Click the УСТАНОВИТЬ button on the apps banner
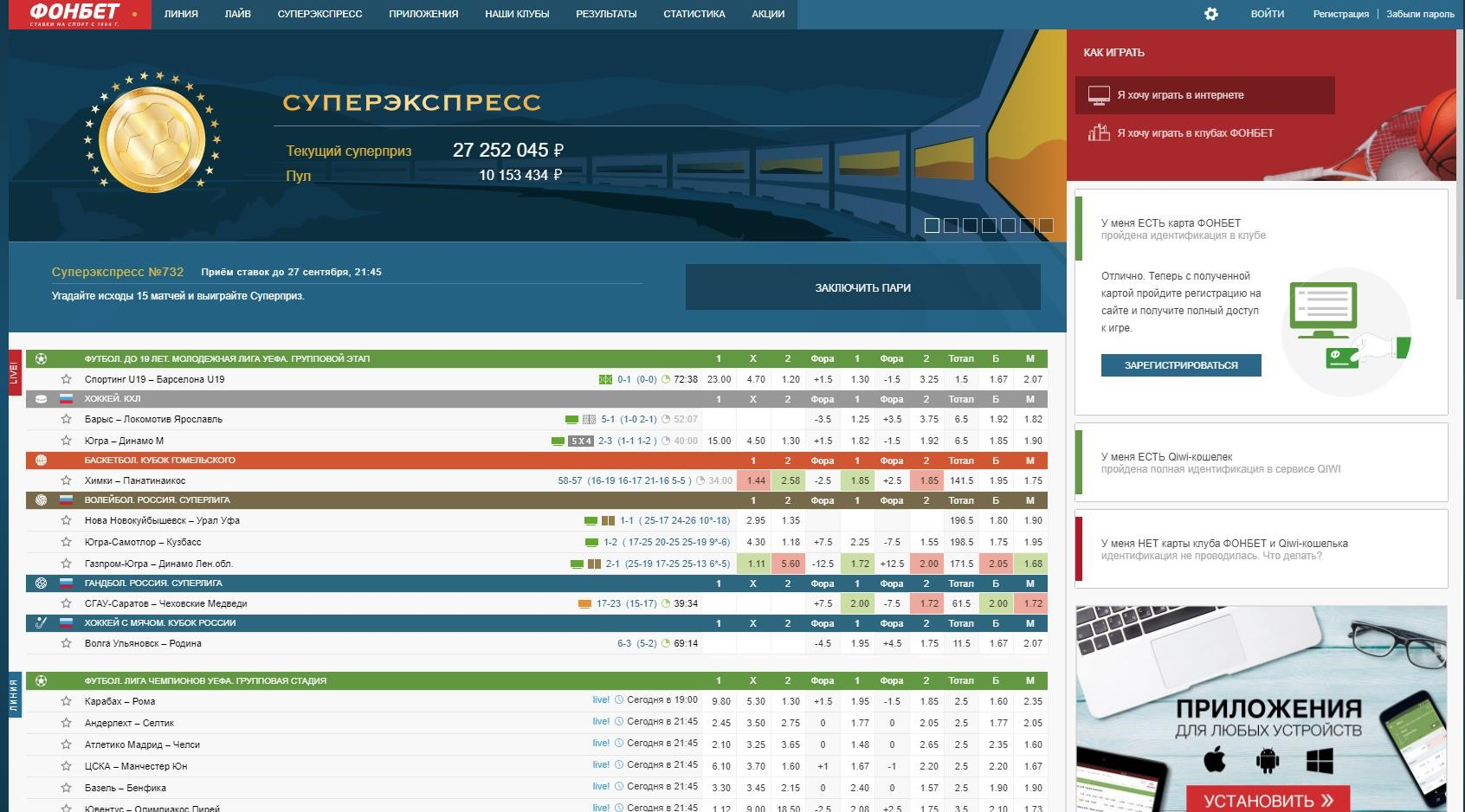Image resolution: width=1465 pixels, height=812 pixels. coord(1269,799)
